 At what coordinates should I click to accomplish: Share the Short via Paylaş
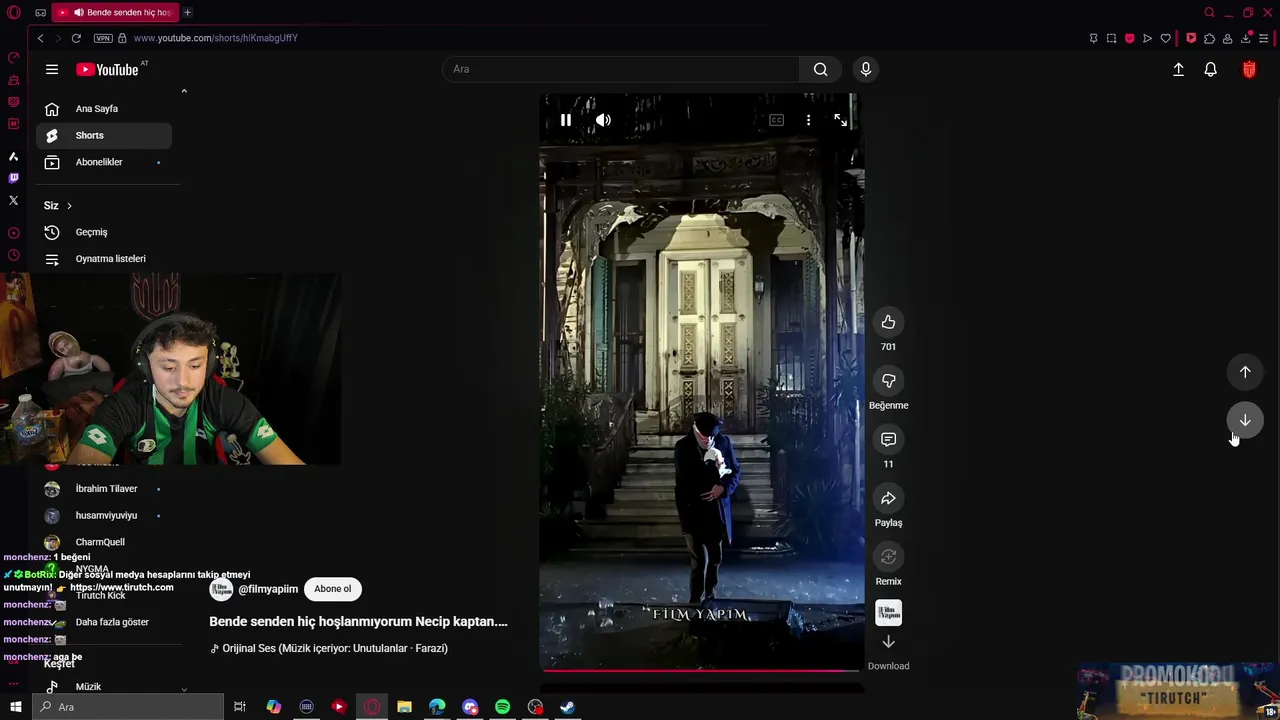click(888, 498)
